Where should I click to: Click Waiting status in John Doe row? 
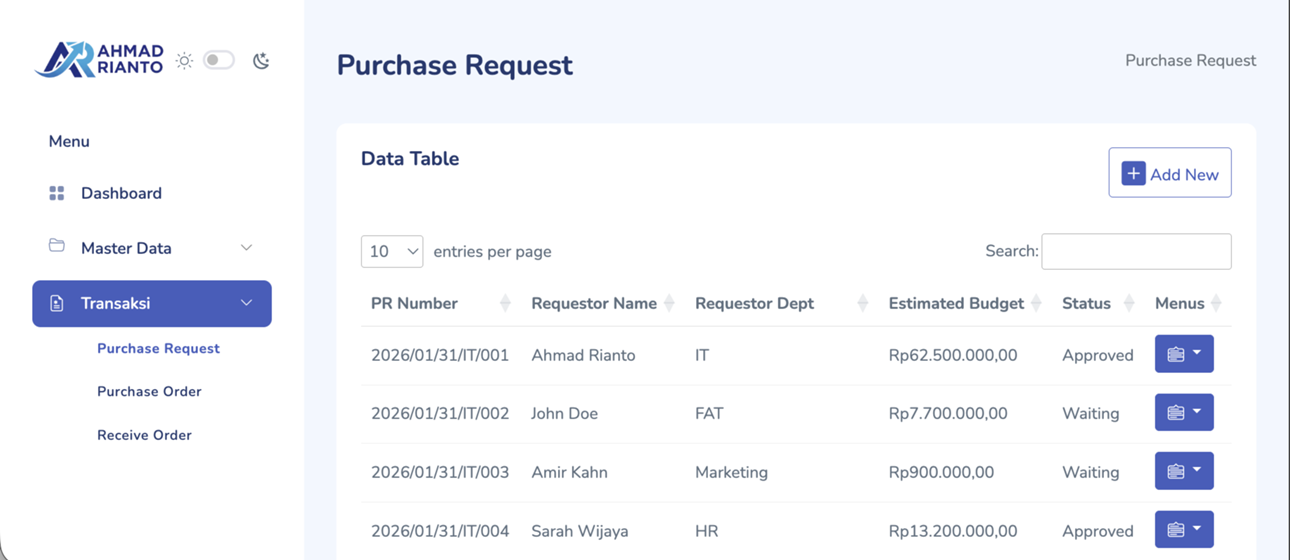click(1090, 413)
